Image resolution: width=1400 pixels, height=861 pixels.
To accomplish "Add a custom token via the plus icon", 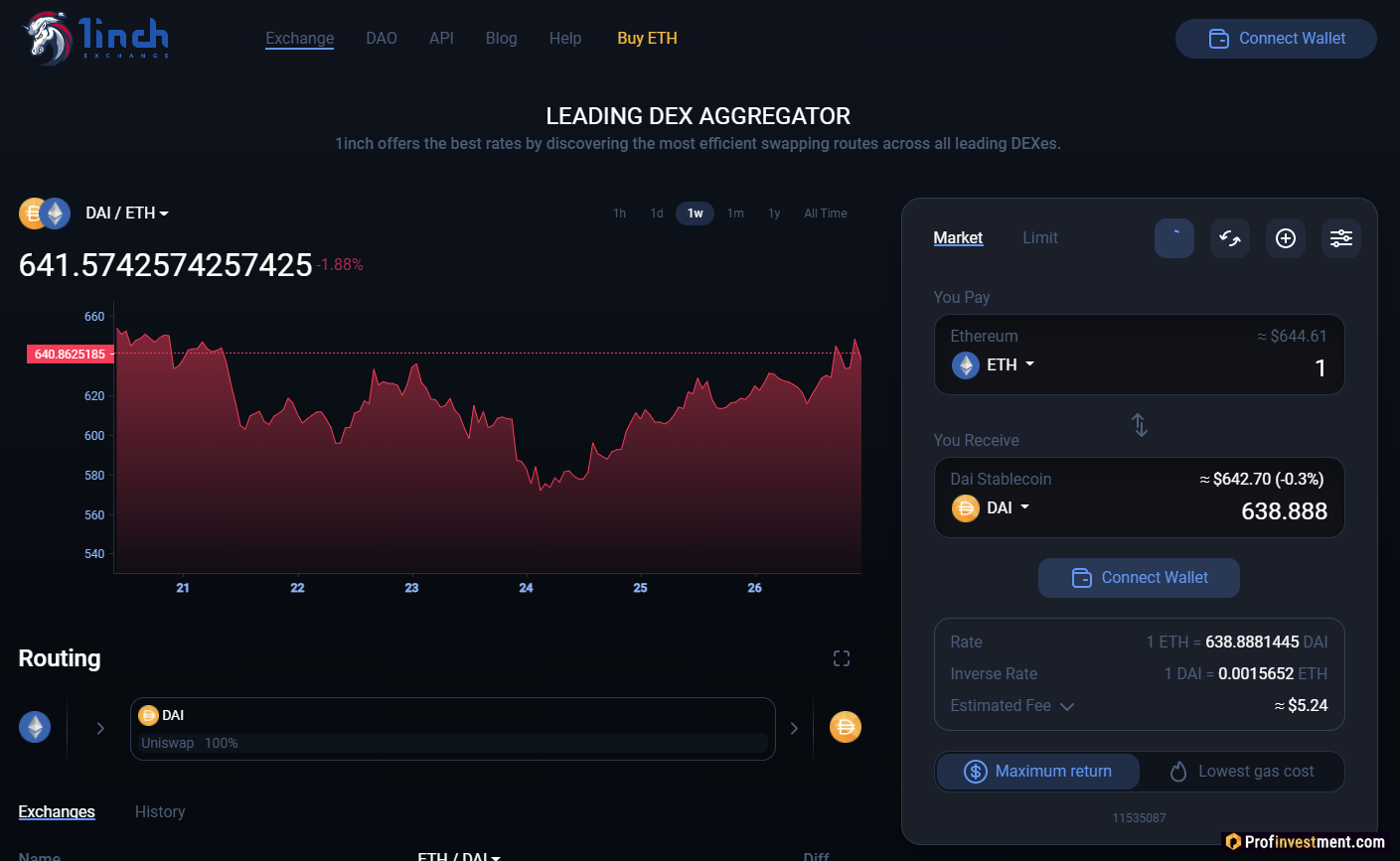I will pyautogui.click(x=1285, y=238).
